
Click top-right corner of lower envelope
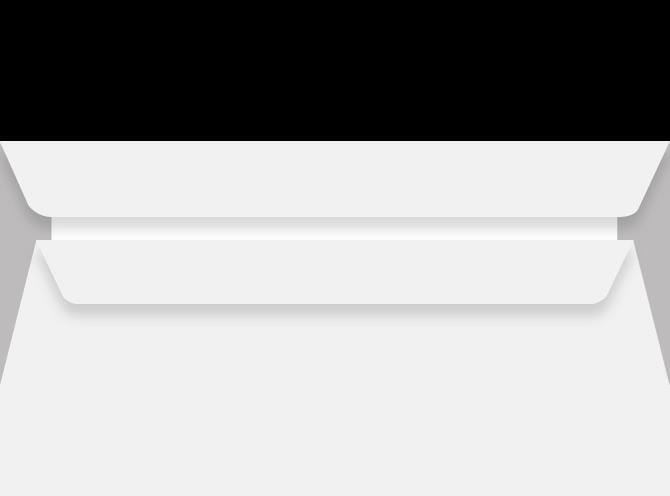pos(633,241)
